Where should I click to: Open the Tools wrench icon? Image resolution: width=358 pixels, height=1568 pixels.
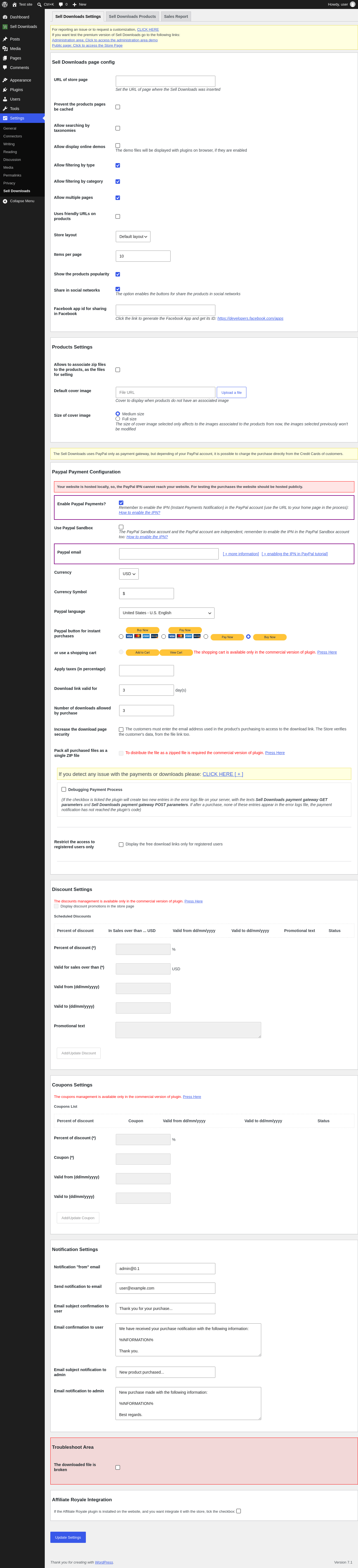click(5, 108)
